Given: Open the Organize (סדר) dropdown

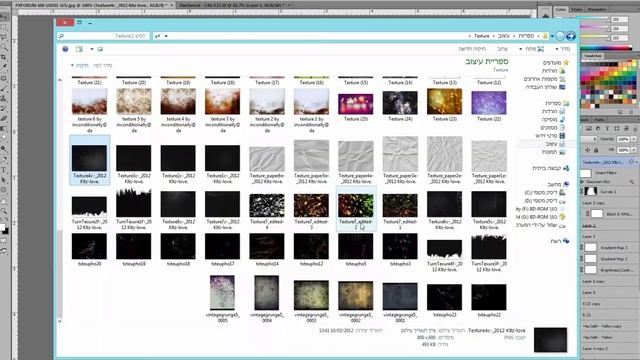Looking at the screenshot, I should tap(563, 49).
